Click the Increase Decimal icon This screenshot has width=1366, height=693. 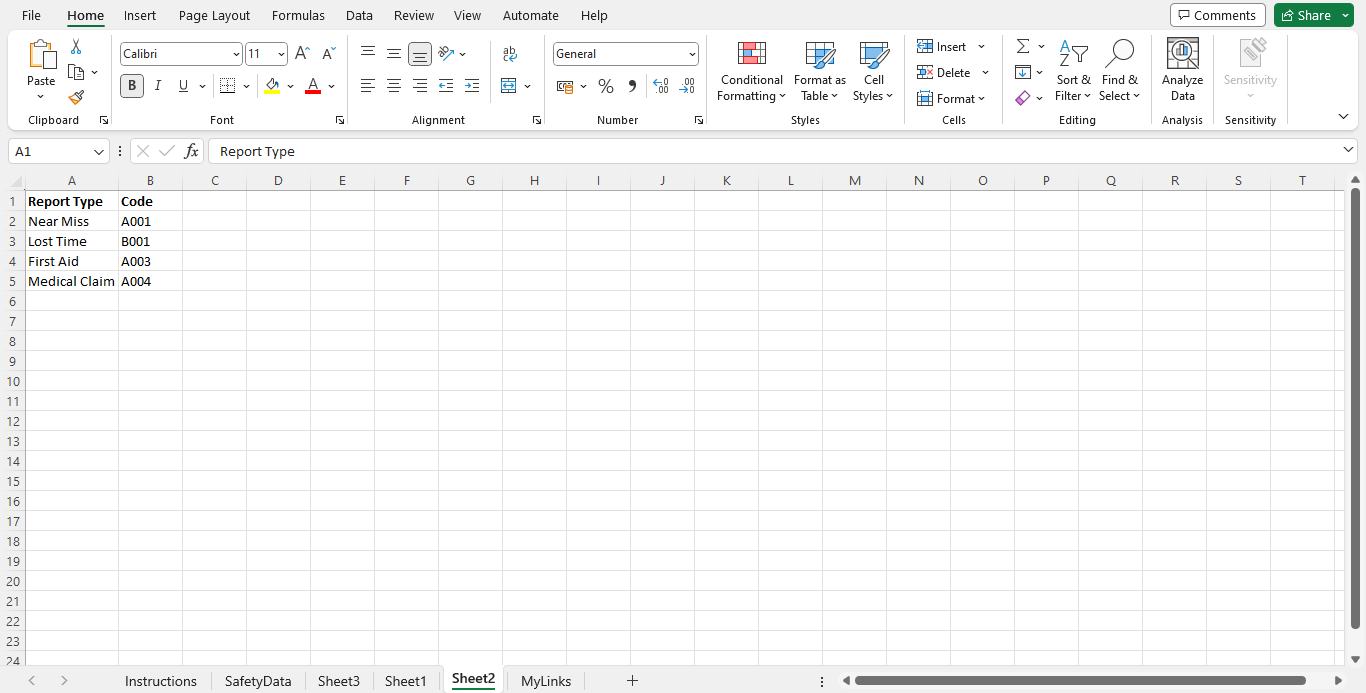661,86
